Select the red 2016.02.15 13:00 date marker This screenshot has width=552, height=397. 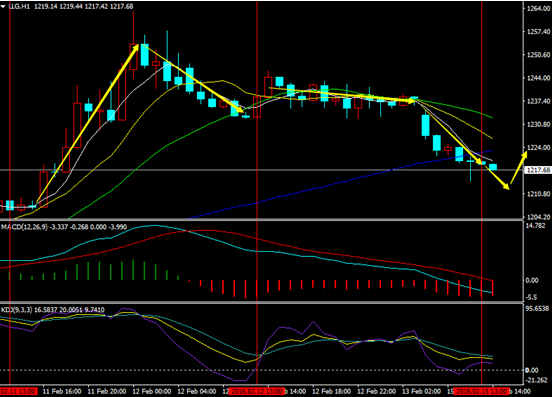[x=481, y=391]
